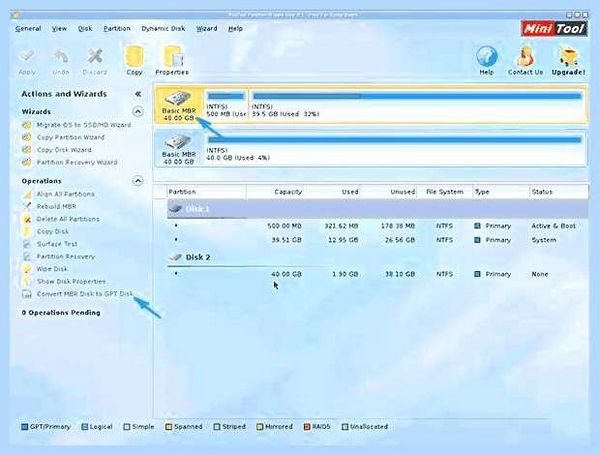Click the Surface Test icon
The width and height of the screenshot is (600, 455).
27,244
